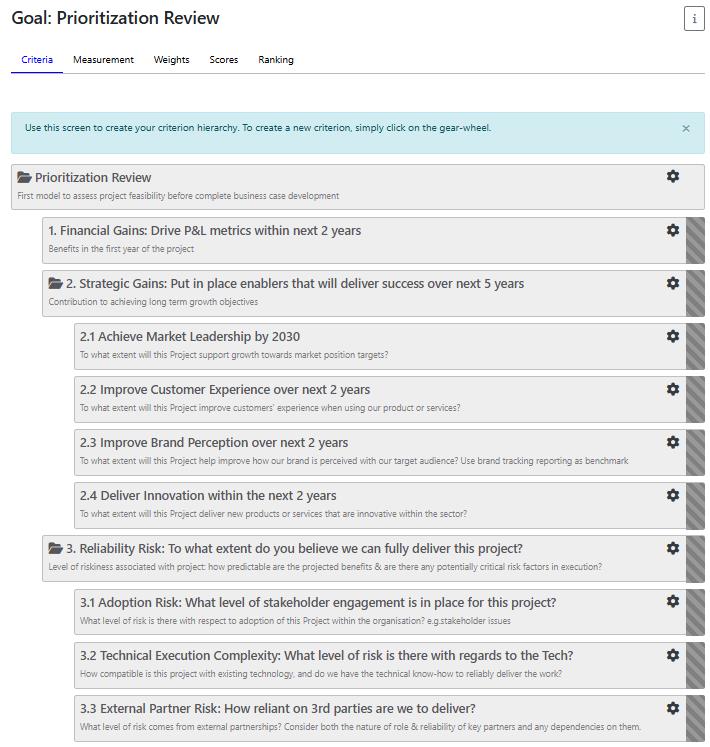
Task: Open gear for Deliver Innovation criterion
Action: tap(672, 495)
